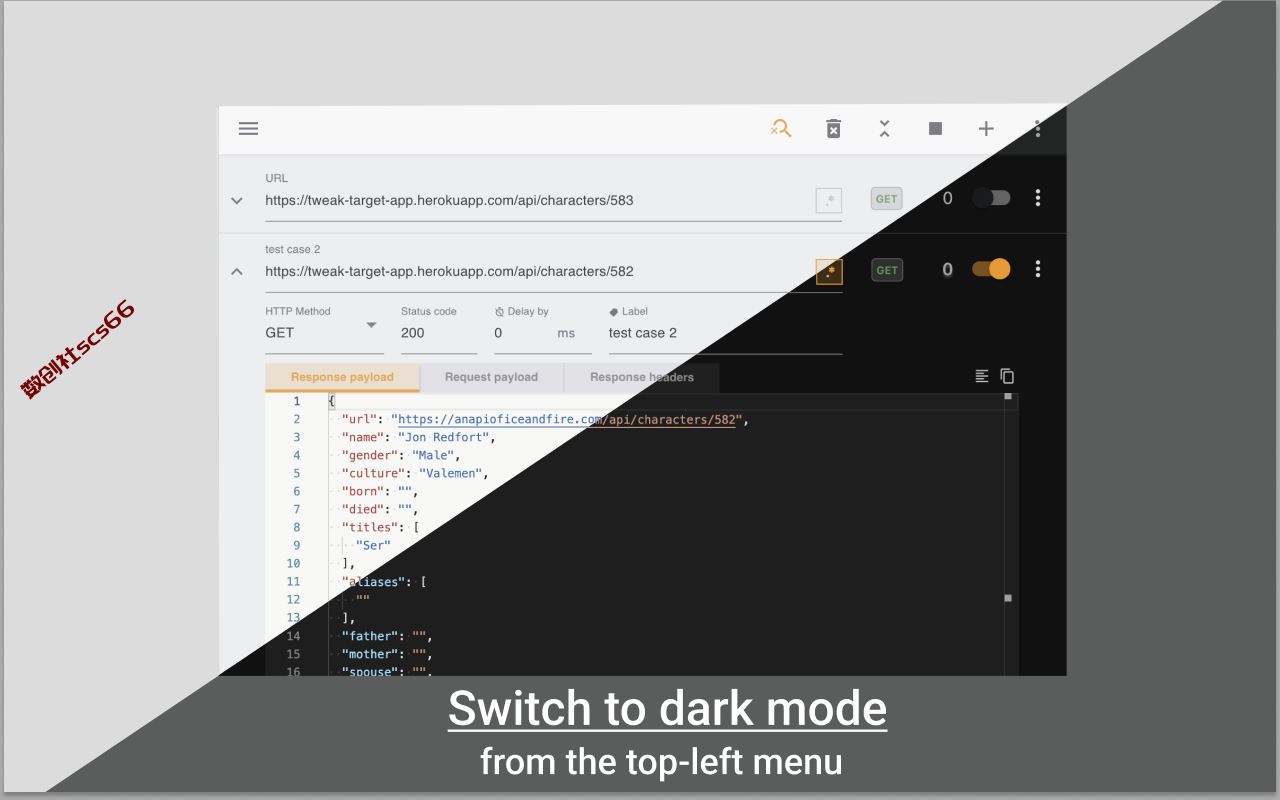The height and width of the screenshot is (800, 1280).
Task: Click the "culture": "Valemen" line
Action: point(414,473)
